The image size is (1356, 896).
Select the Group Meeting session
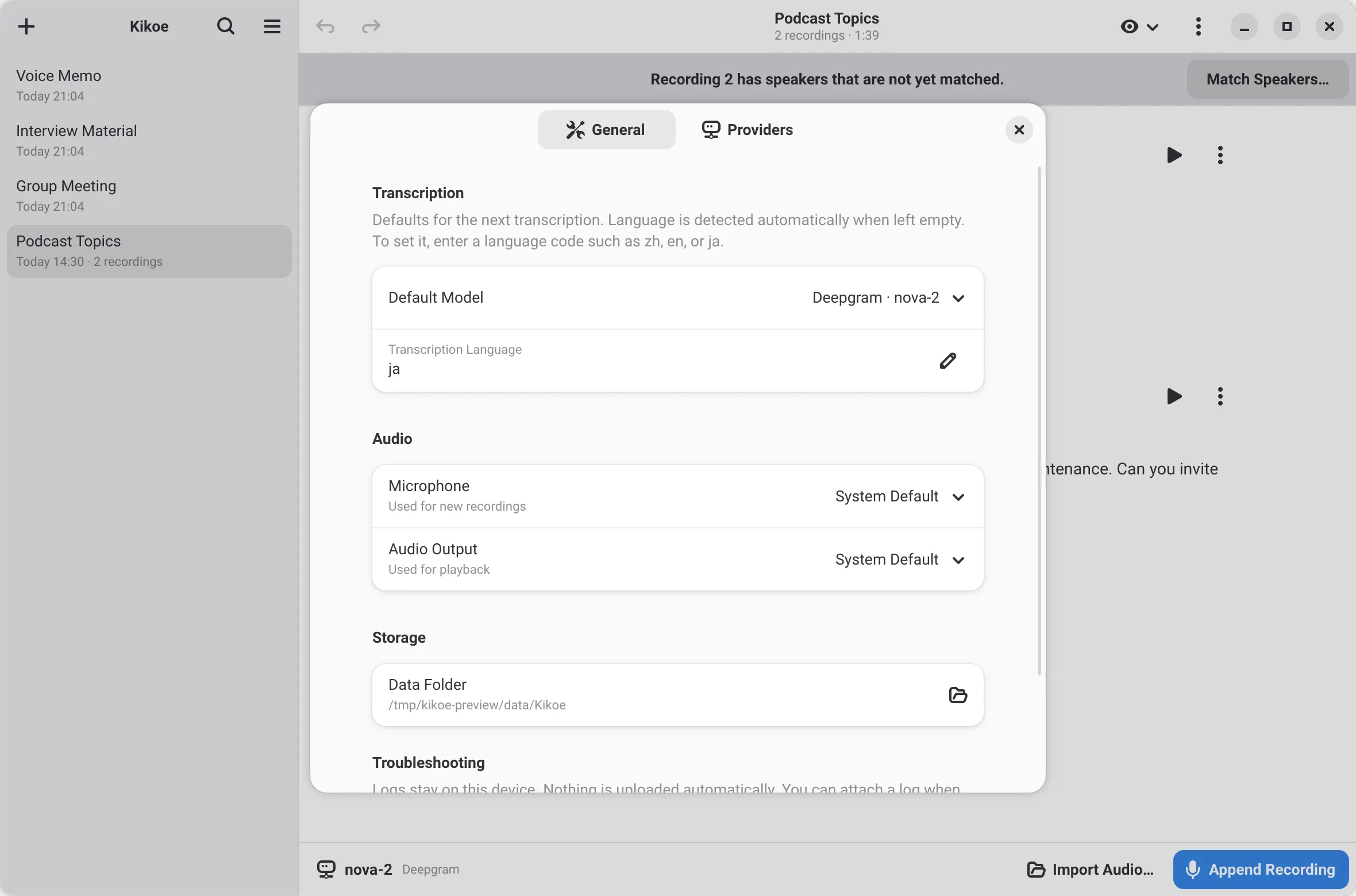(x=149, y=196)
